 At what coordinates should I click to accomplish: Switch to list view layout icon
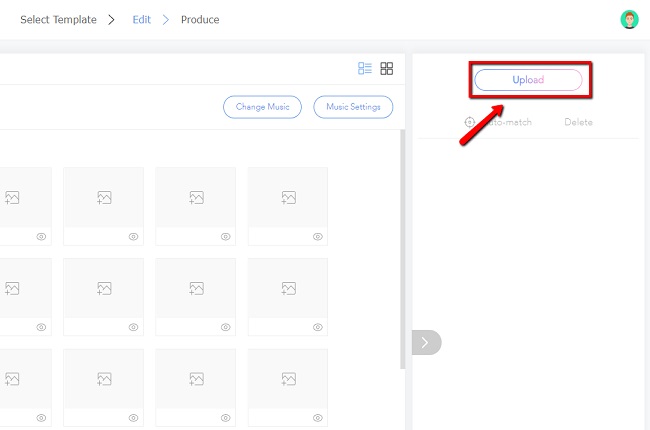(365, 69)
